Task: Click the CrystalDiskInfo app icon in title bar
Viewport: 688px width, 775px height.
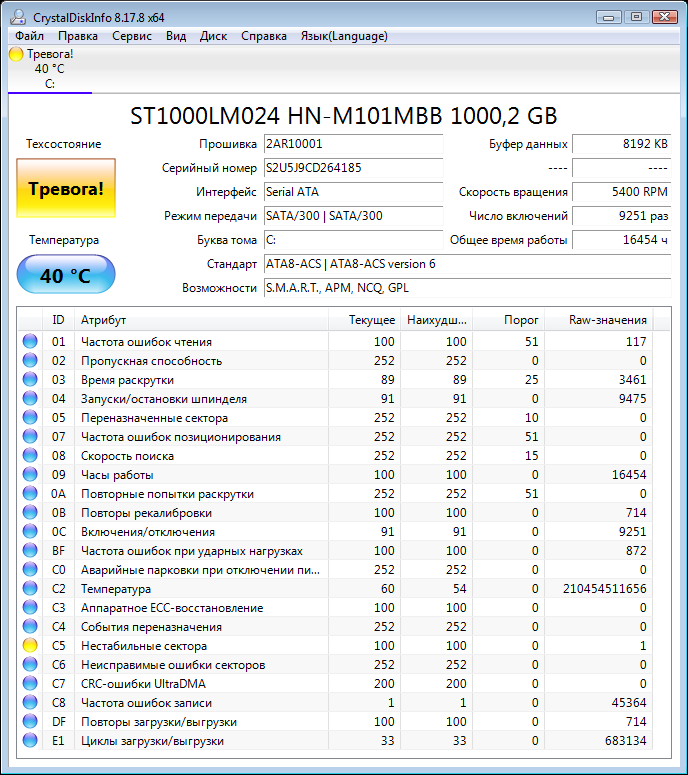Action: [x=18, y=17]
